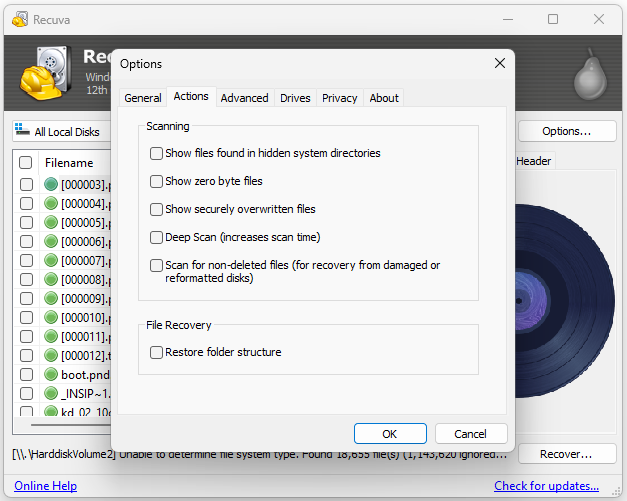Click the green status dot for [000012]

tap(51, 355)
